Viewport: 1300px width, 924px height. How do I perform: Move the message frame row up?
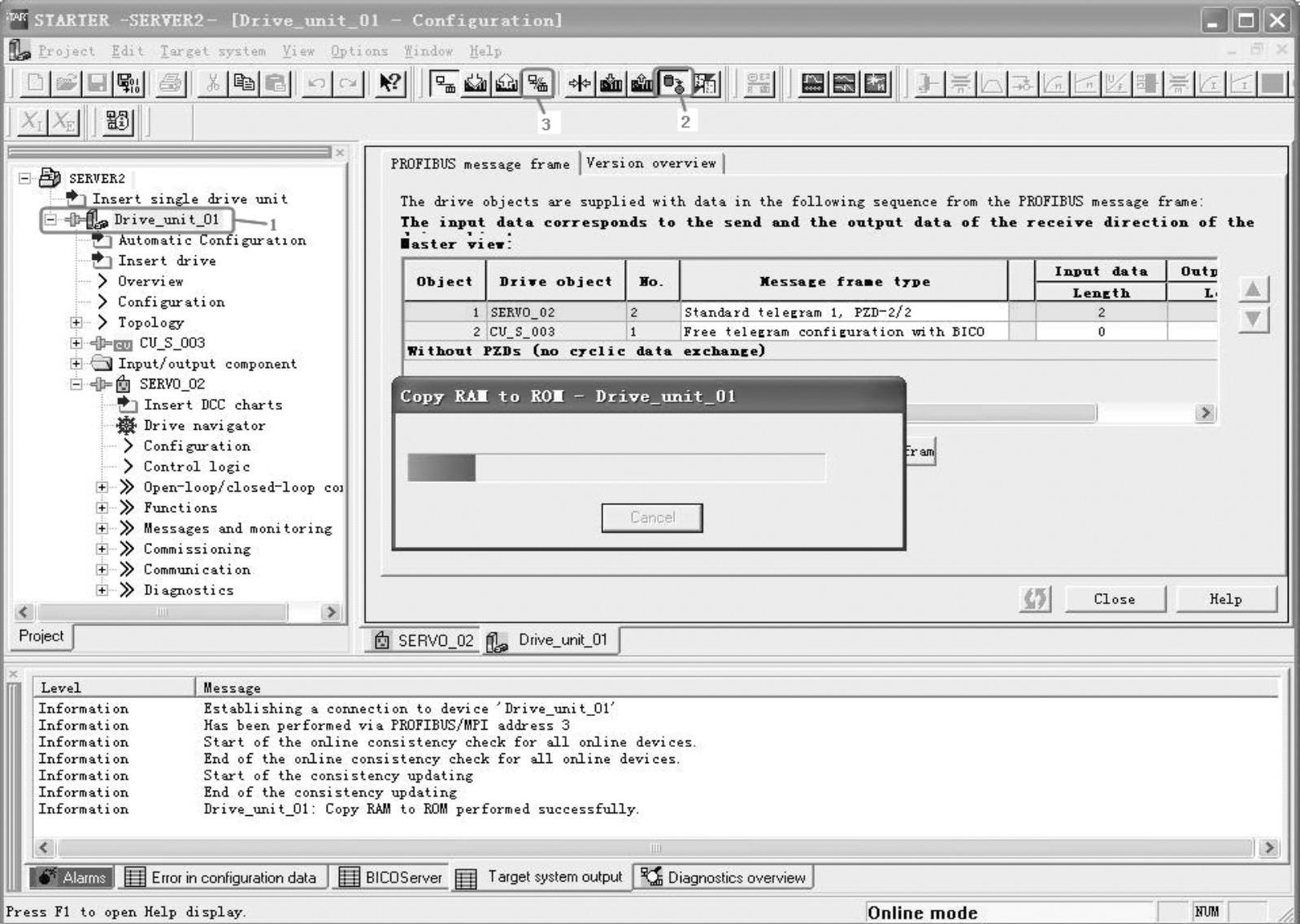1253,289
